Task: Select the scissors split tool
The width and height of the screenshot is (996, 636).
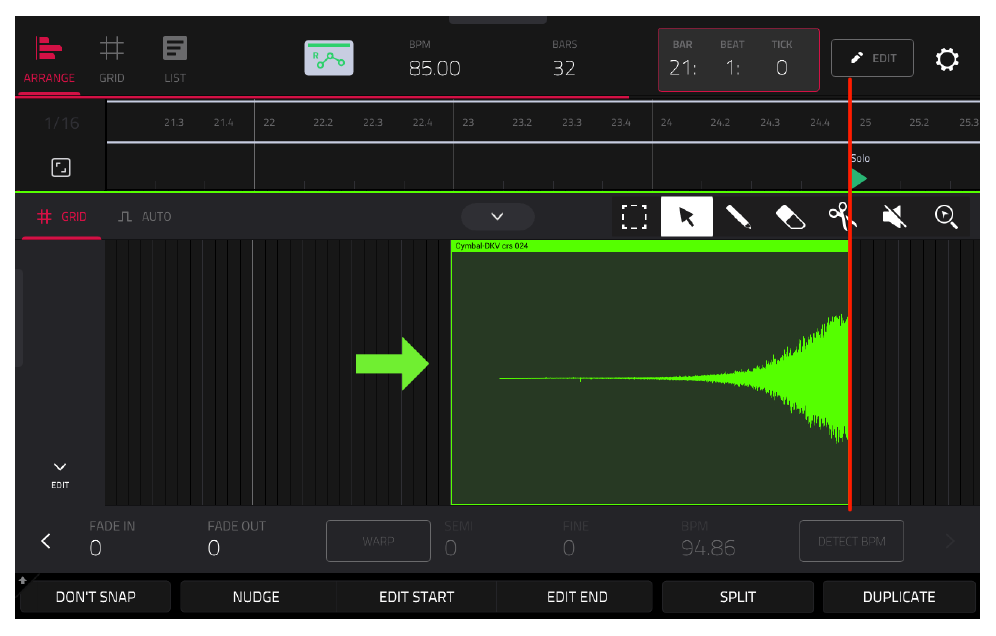Action: tap(842, 217)
